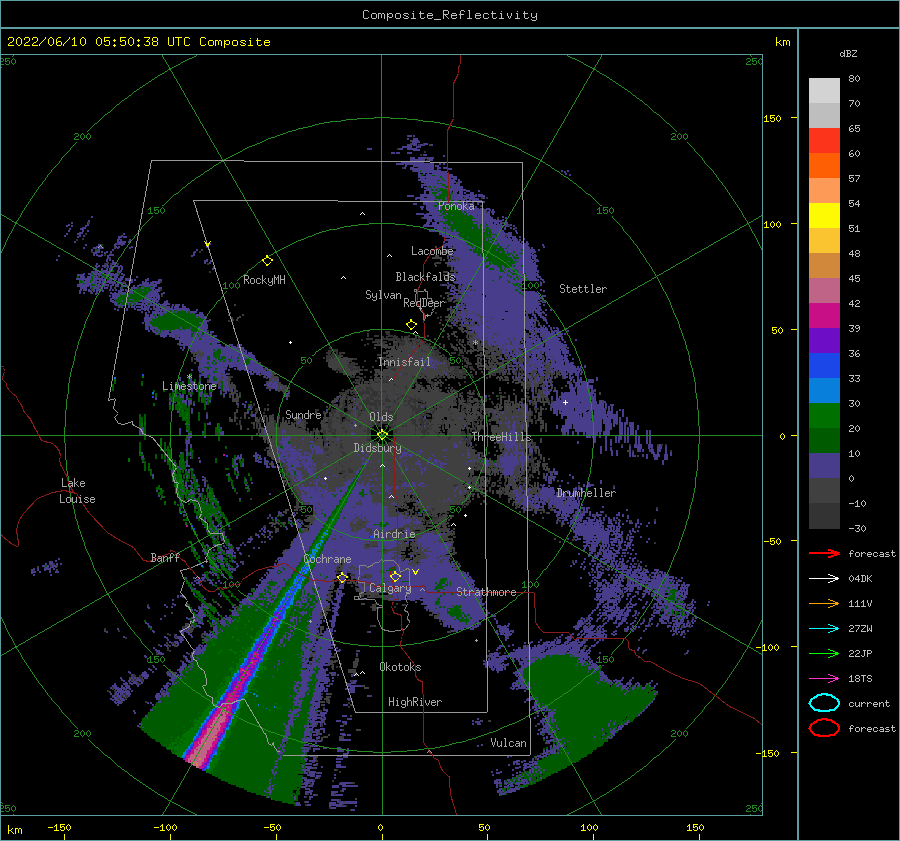Click the Calgary city label

[x=390, y=588]
